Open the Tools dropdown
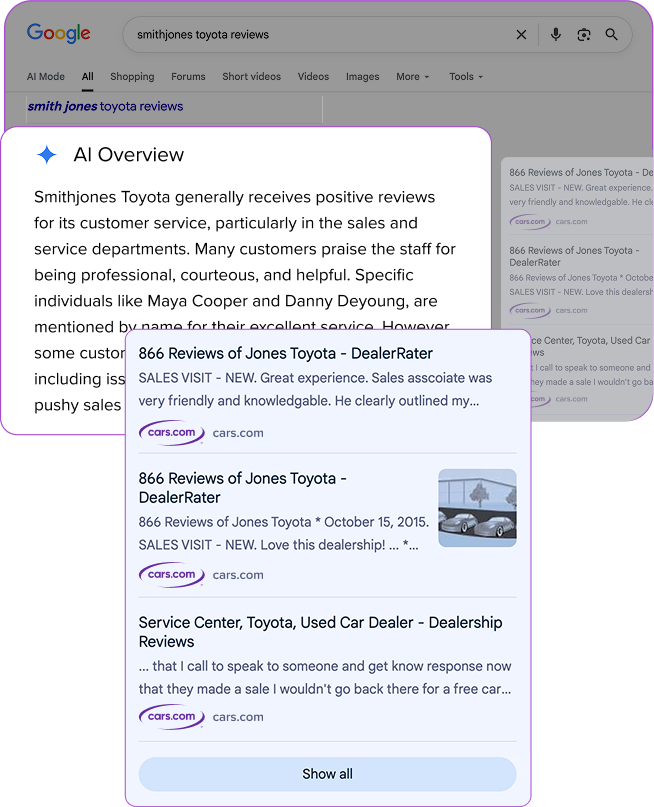 tap(465, 77)
